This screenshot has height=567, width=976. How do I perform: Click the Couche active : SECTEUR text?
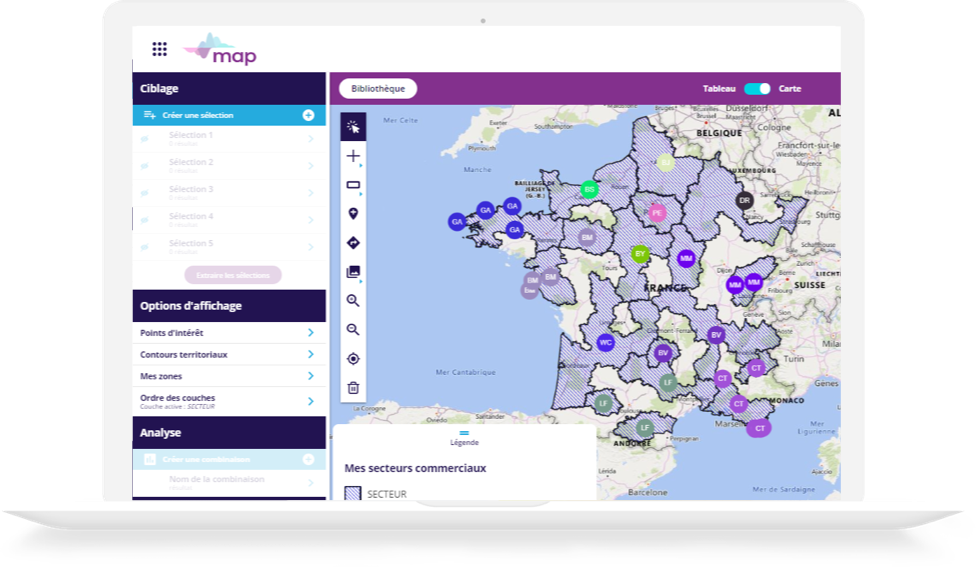[x=177, y=406]
